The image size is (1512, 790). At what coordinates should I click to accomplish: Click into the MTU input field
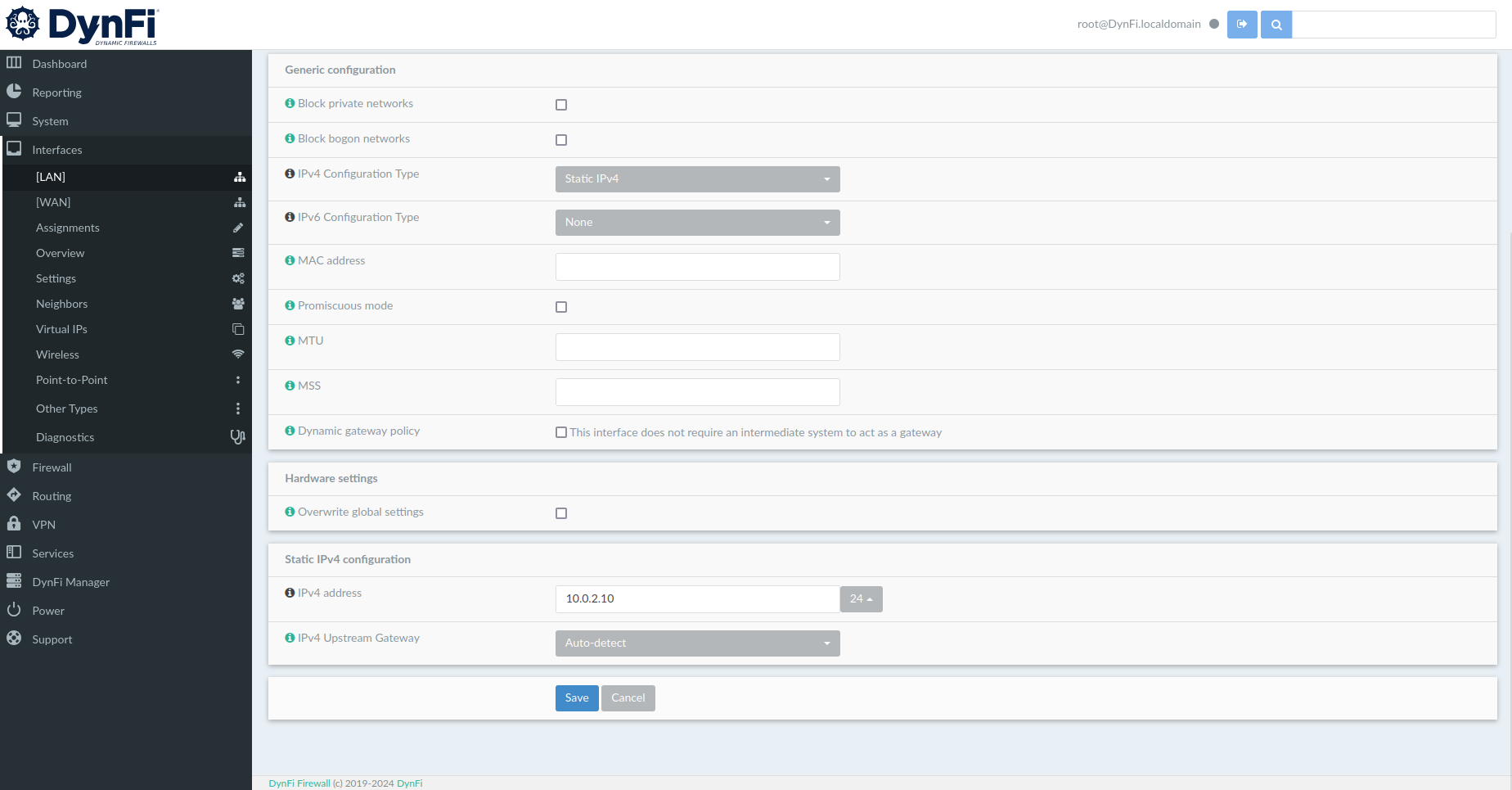coord(697,347)
